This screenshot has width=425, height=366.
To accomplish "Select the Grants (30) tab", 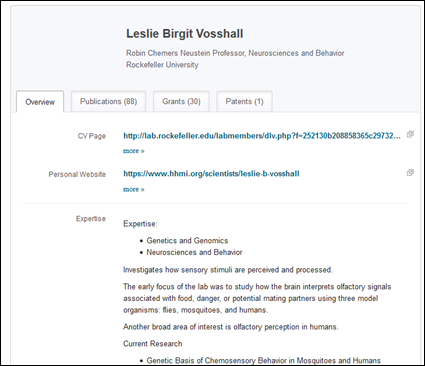I will pos(181,101).
